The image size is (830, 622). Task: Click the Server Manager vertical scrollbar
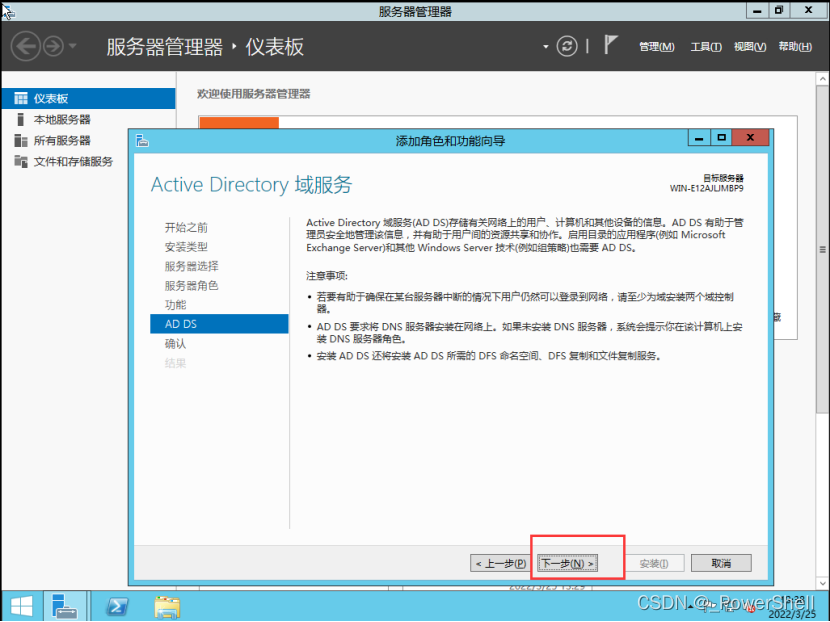coord(822,249)
